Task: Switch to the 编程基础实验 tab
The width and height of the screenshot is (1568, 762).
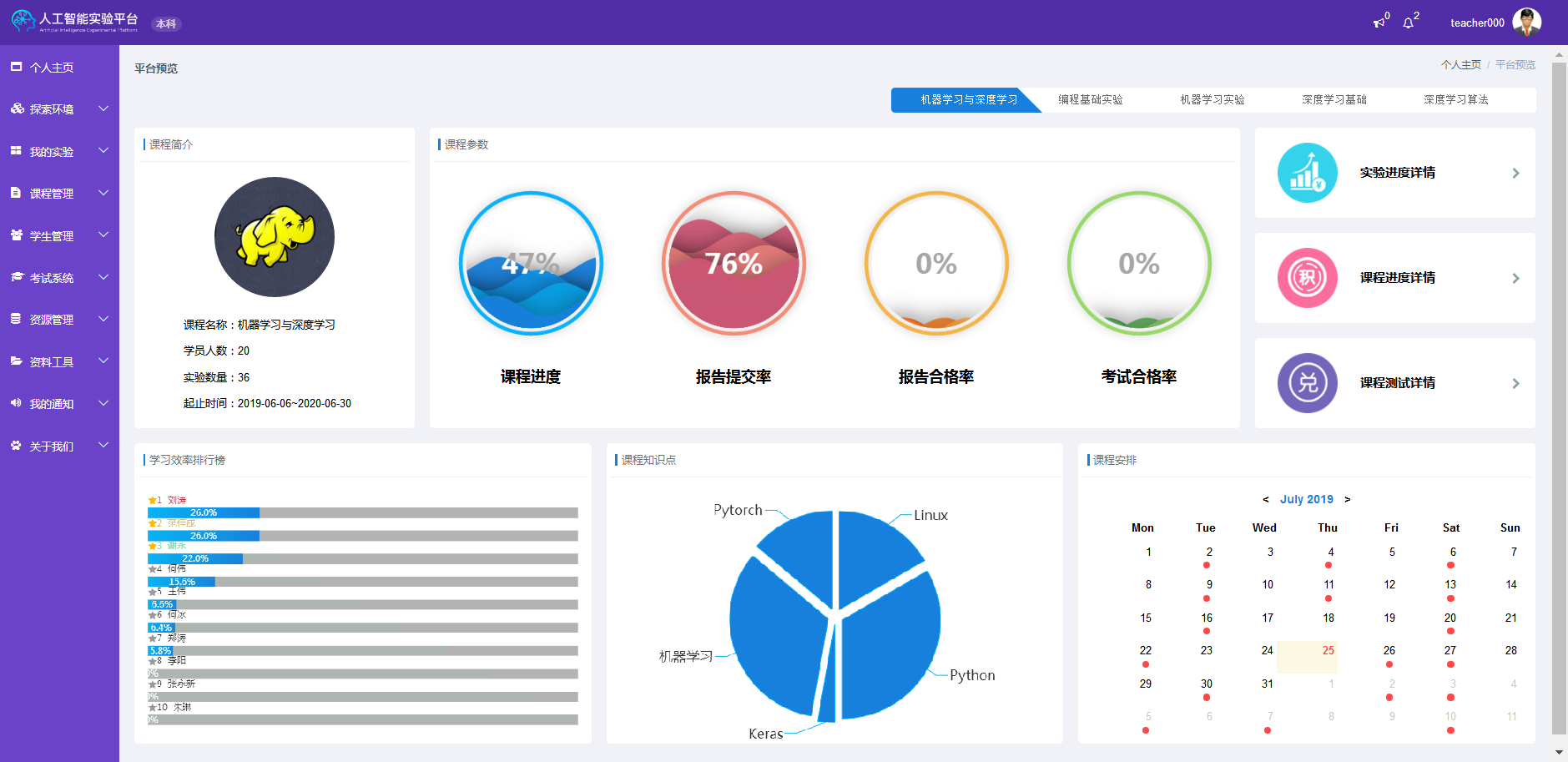Action: pos(1090,99)
